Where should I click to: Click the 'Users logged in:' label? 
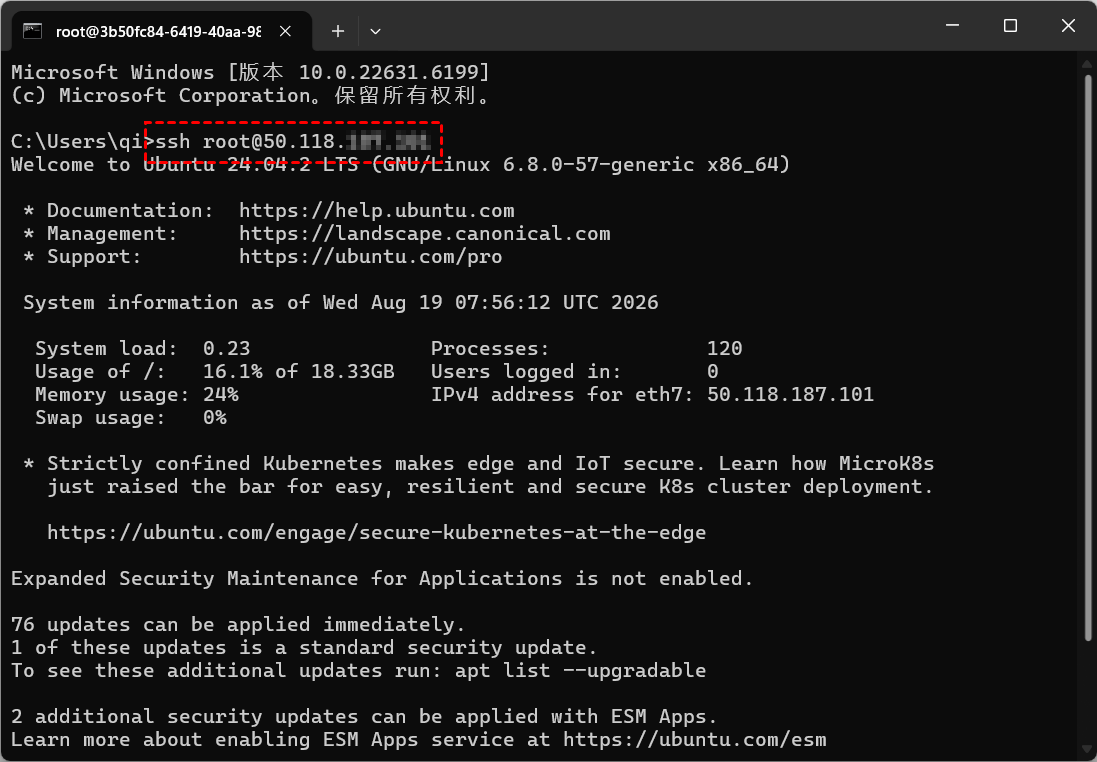pyautogui.click(x=525, y=372)
